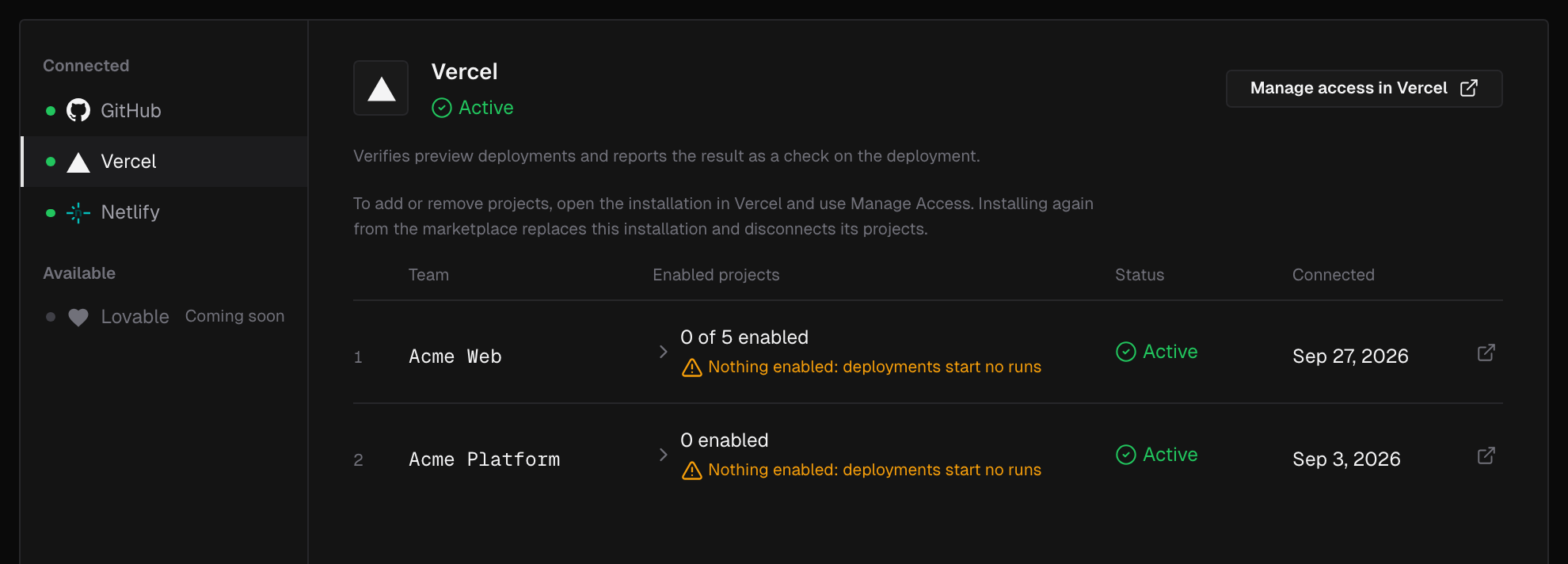Click the Vercel heading title

tap(464, 72)
